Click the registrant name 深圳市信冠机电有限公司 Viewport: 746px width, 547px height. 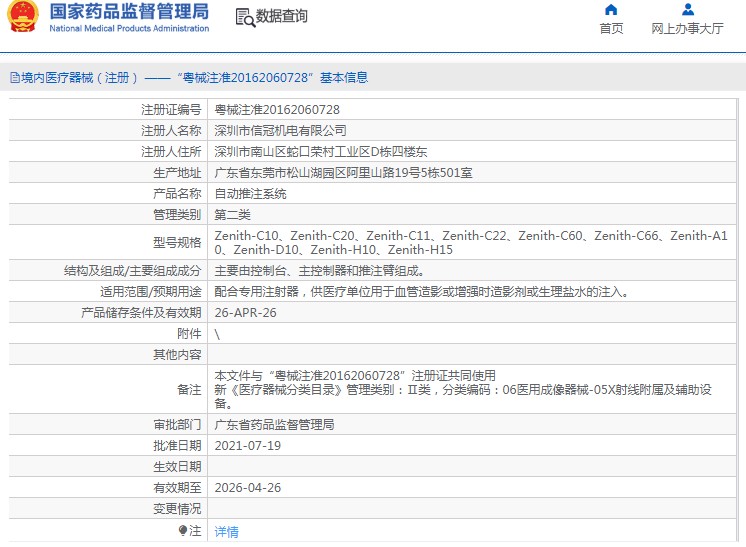pyautogui.click(x=281, y=130)
